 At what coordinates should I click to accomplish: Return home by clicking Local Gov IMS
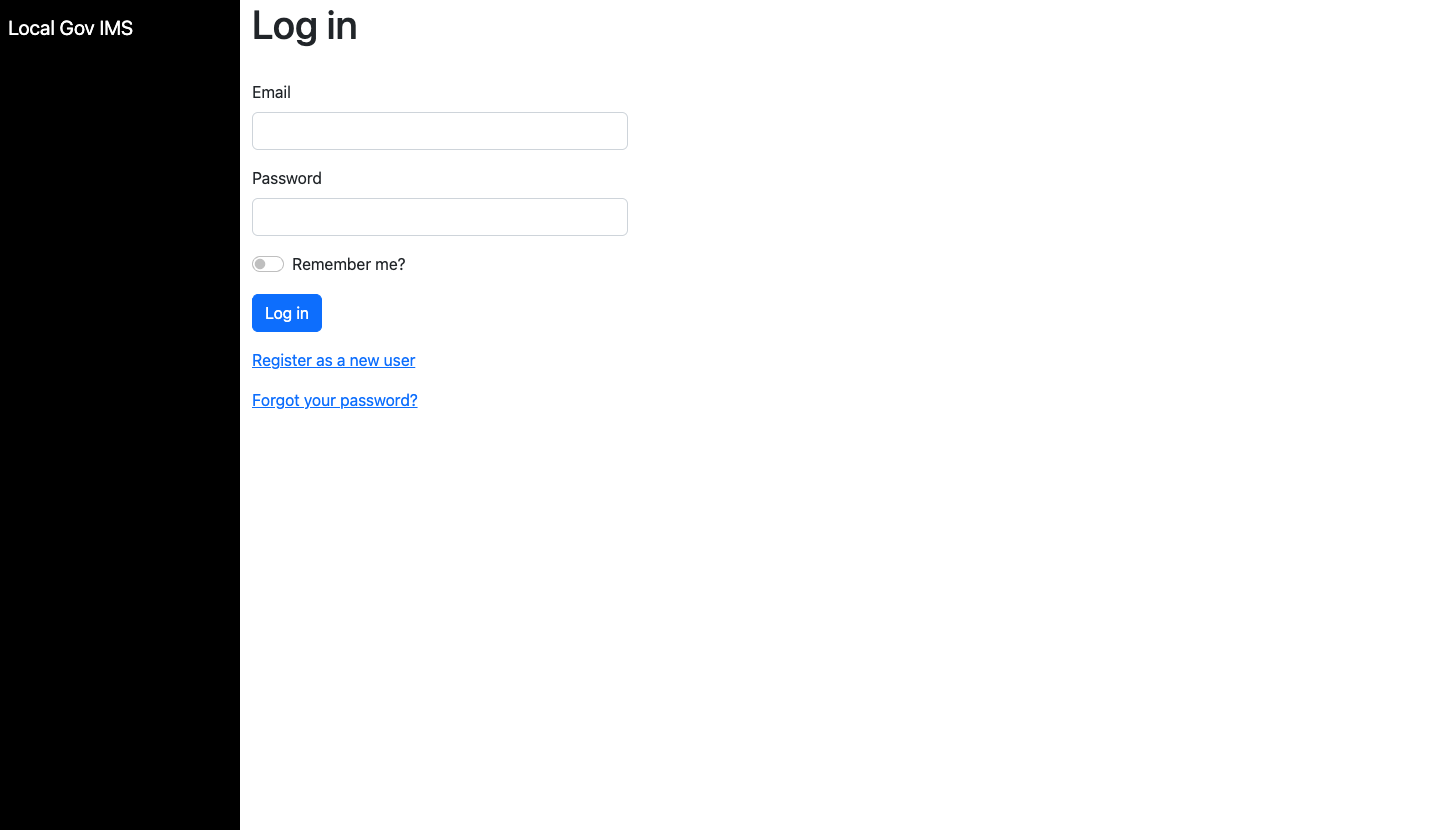[x=70, y=28]
